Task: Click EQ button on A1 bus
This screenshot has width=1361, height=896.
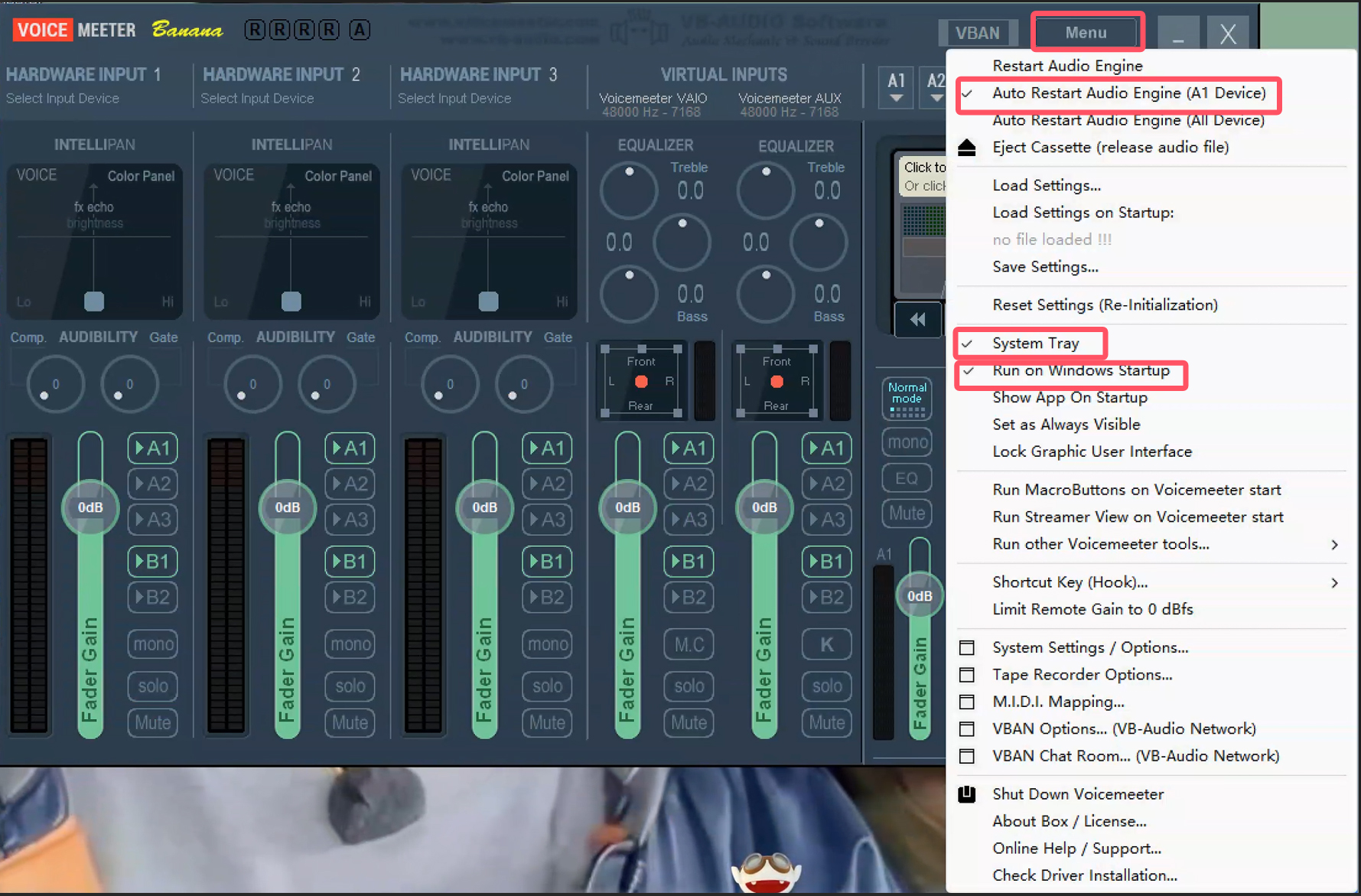Action: pyautogui.click(x=907, y=479)
